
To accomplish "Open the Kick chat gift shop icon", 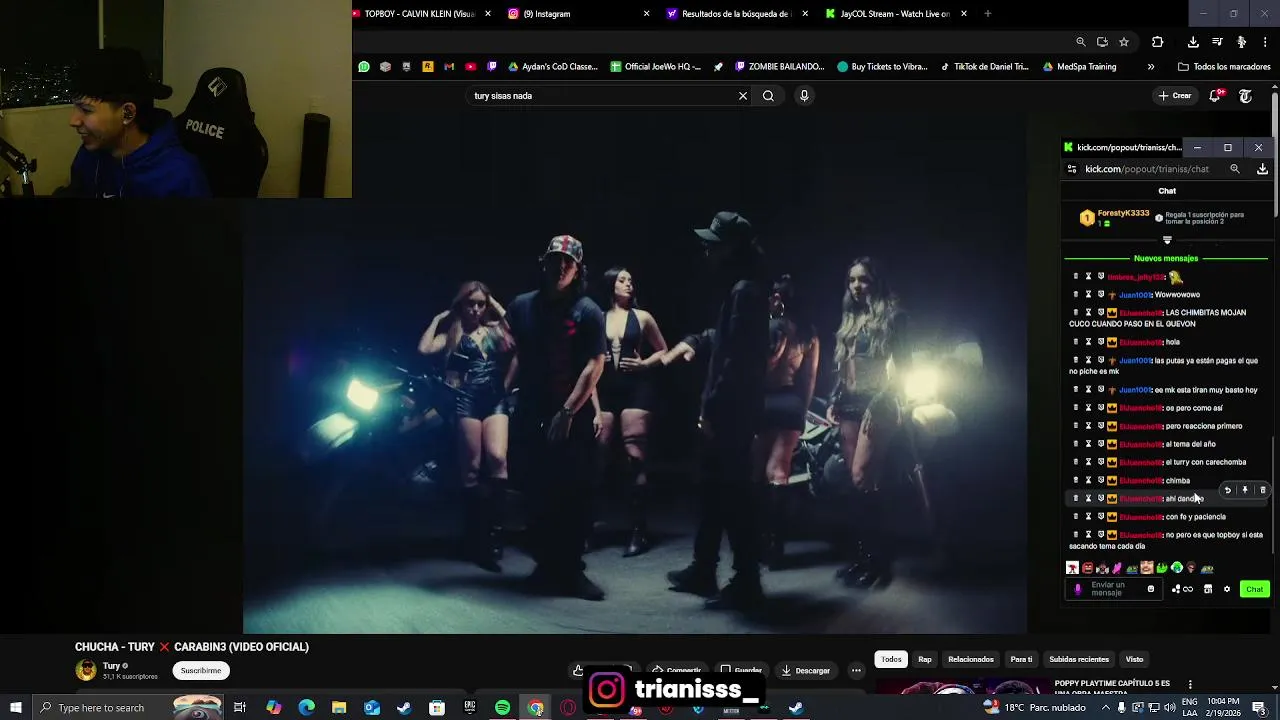I will click(x=1208, y=589).
